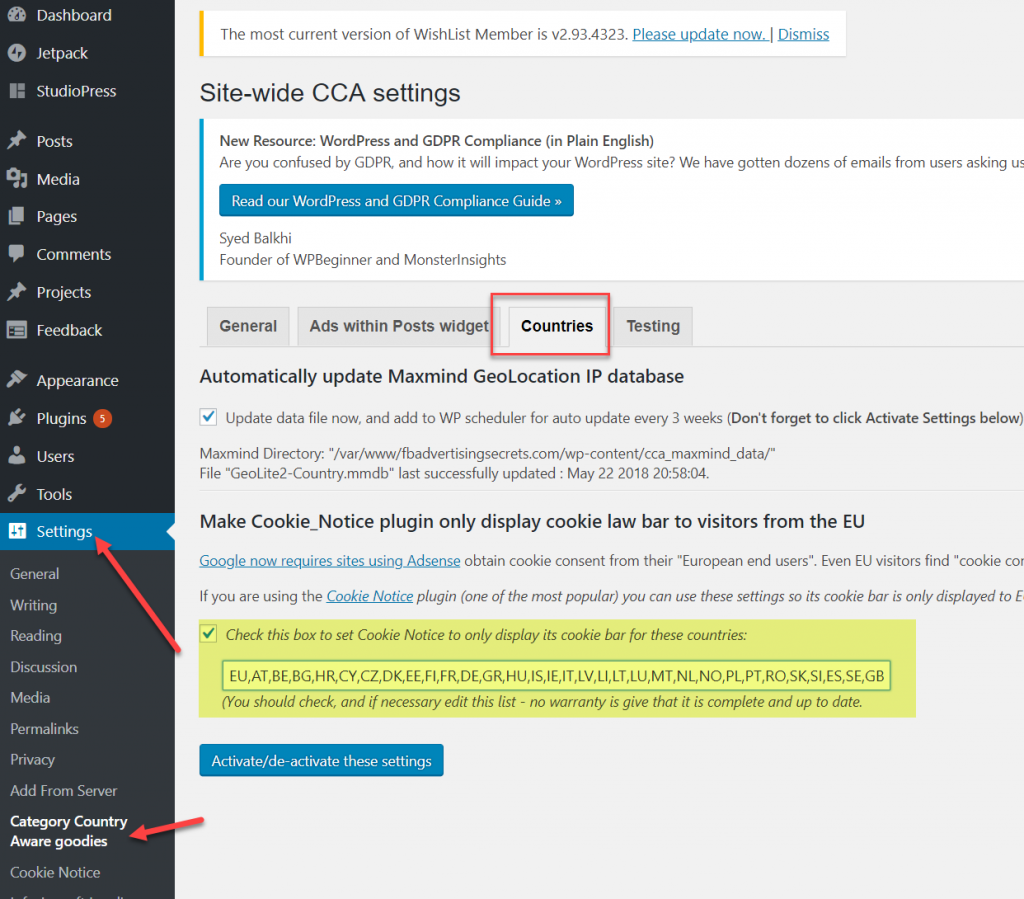Viewport: 1024px width, 899px height.
Task: Click the Dashboard gauge icon
Action: click(17, 14)
